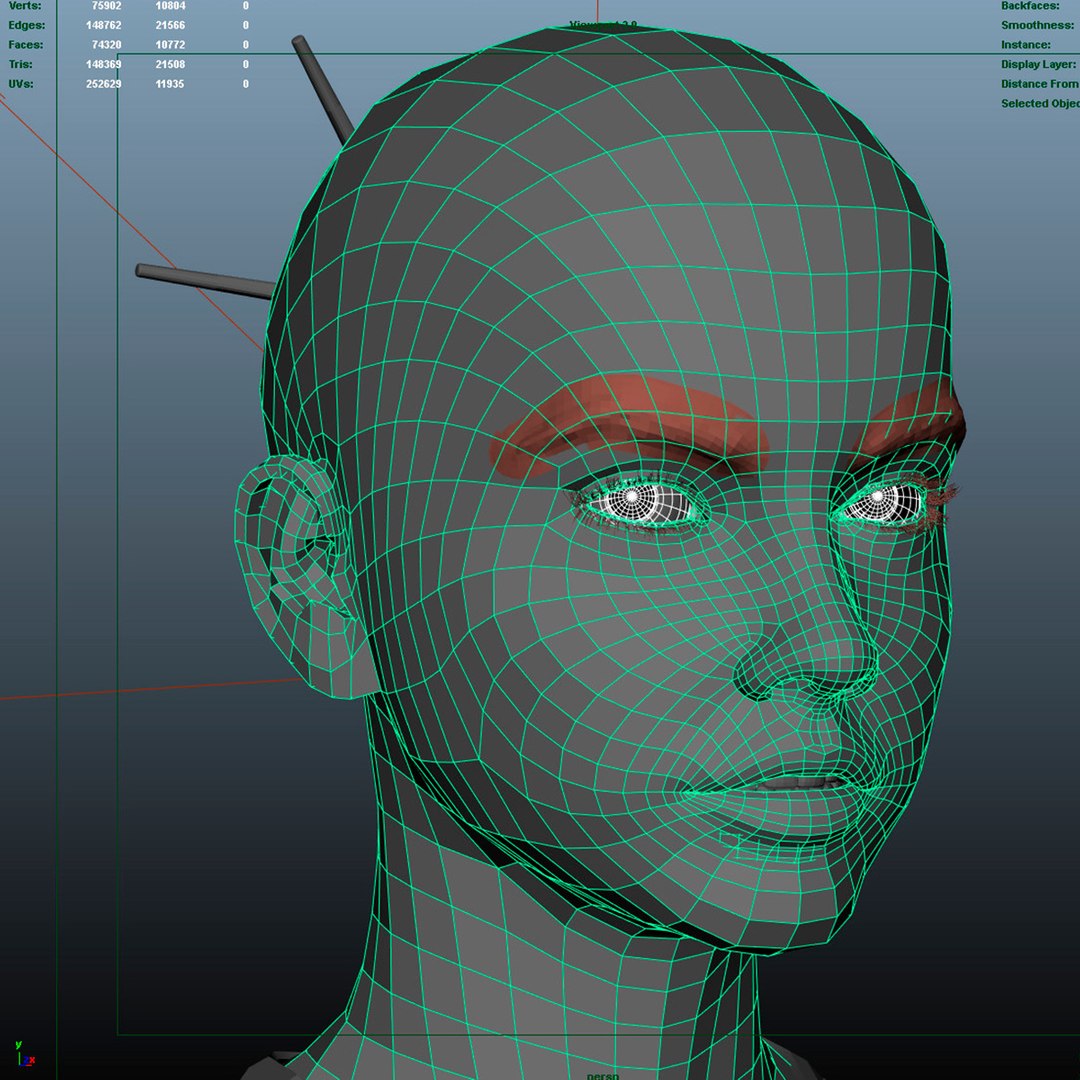Click the Verts label in the poly count HUD
The height and width of the screenshot is (1080, 1080).
click(25, 6)
